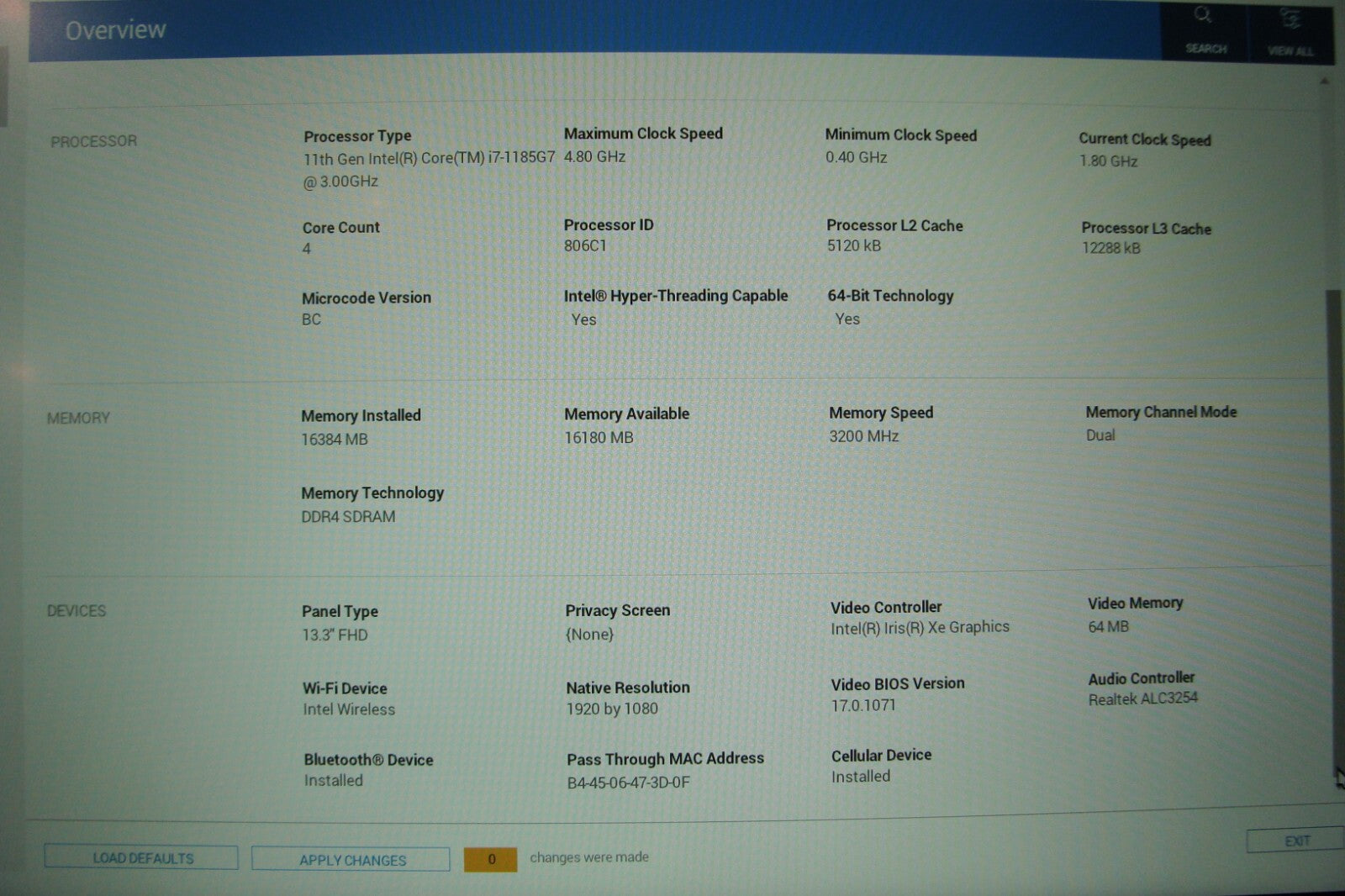Screen dimensions: 1345x896
Task: Click the Intel Hyper-Threading Capable heading
Action: tap(676, 296)
